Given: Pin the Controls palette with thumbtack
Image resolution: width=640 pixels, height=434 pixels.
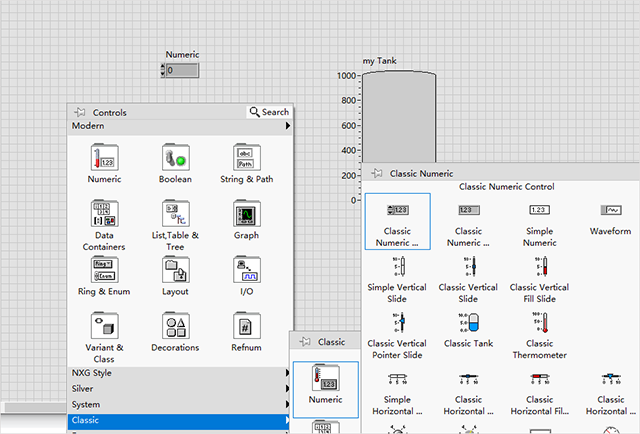Looking at the screenshot, I should point(80,113).
